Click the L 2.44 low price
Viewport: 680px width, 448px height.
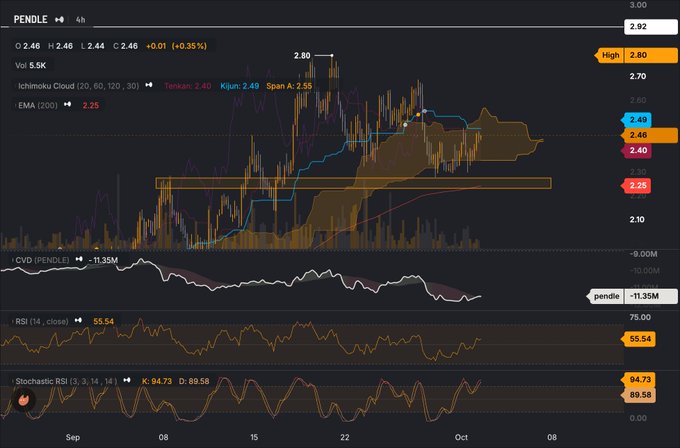point(92,46)
